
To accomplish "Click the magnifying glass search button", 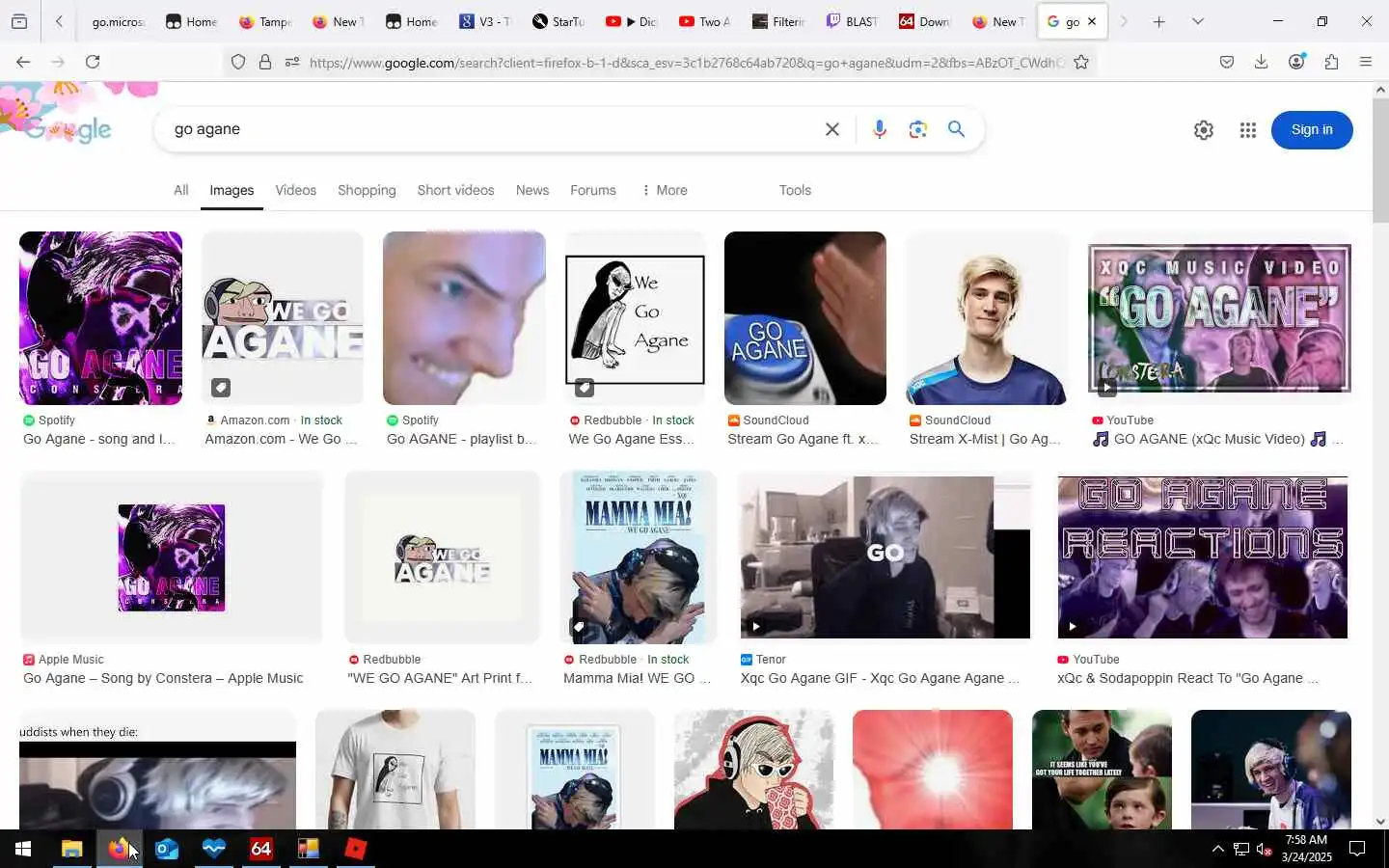I will [x=956, y=129].
